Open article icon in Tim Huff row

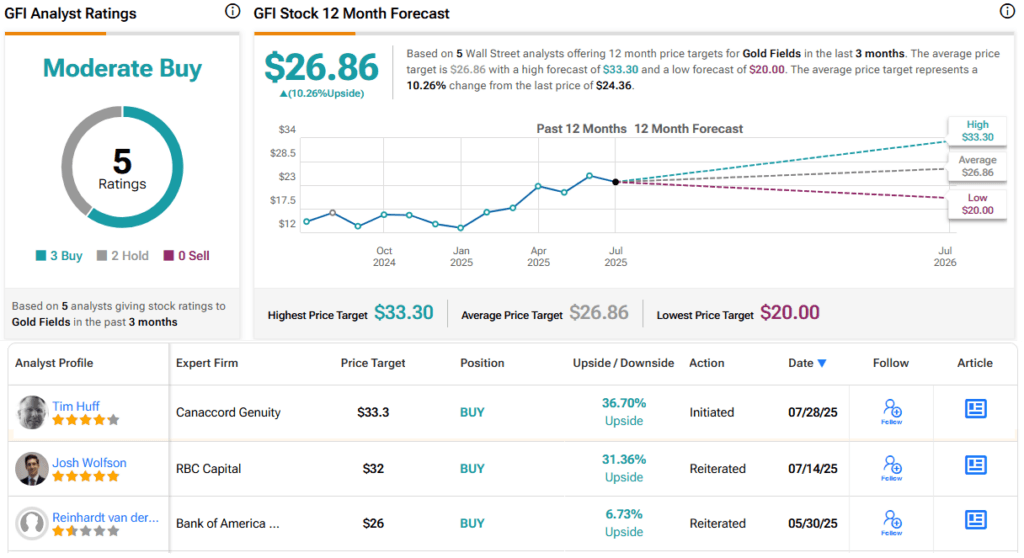(976, 409)
